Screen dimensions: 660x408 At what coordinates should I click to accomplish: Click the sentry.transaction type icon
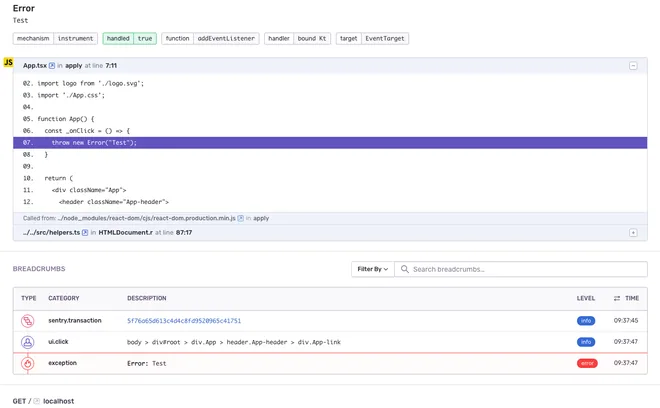(x=28, y=321)
